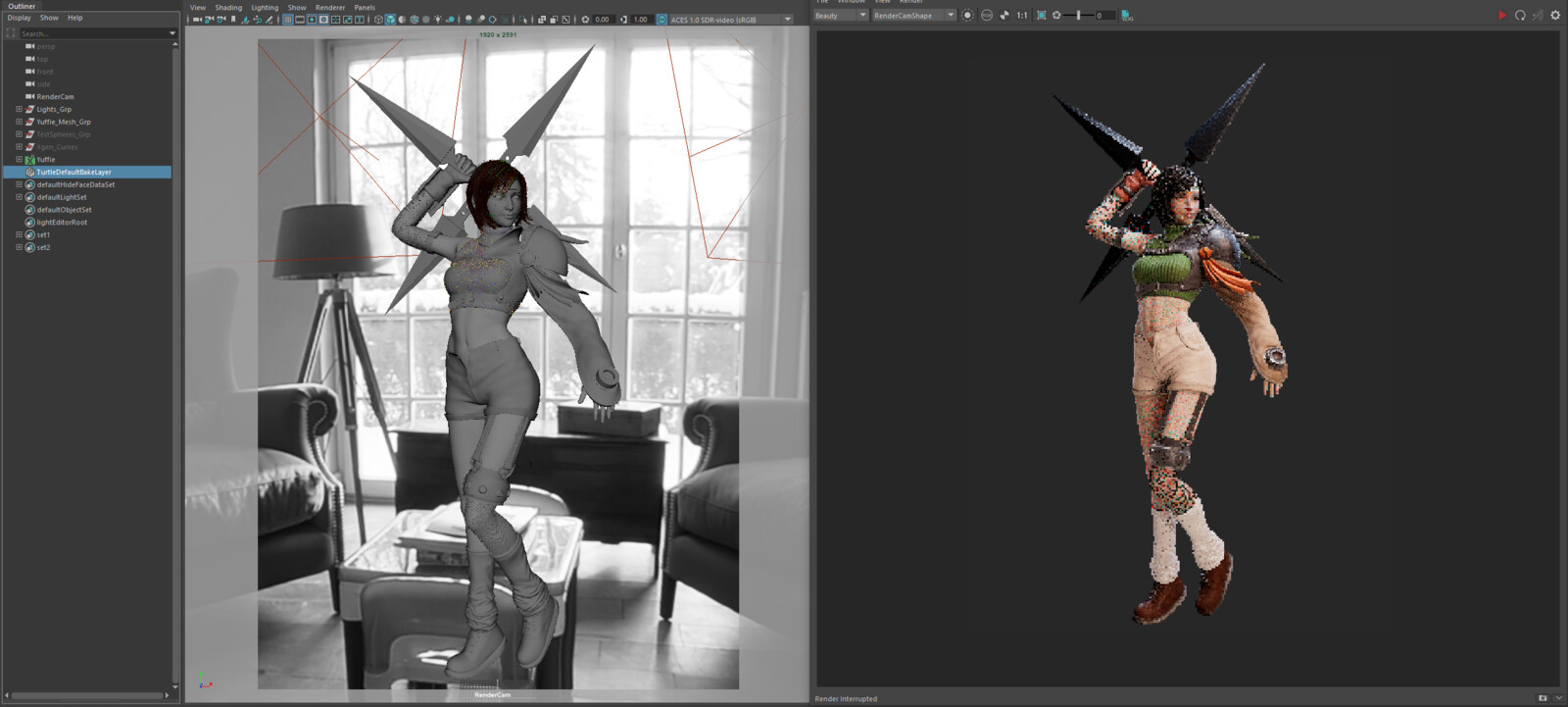The width and height of the screenshot is (1568, 707).
Task: Toggle X-Ray Joints in viewport toolbar
Action: tap(565, 20)
